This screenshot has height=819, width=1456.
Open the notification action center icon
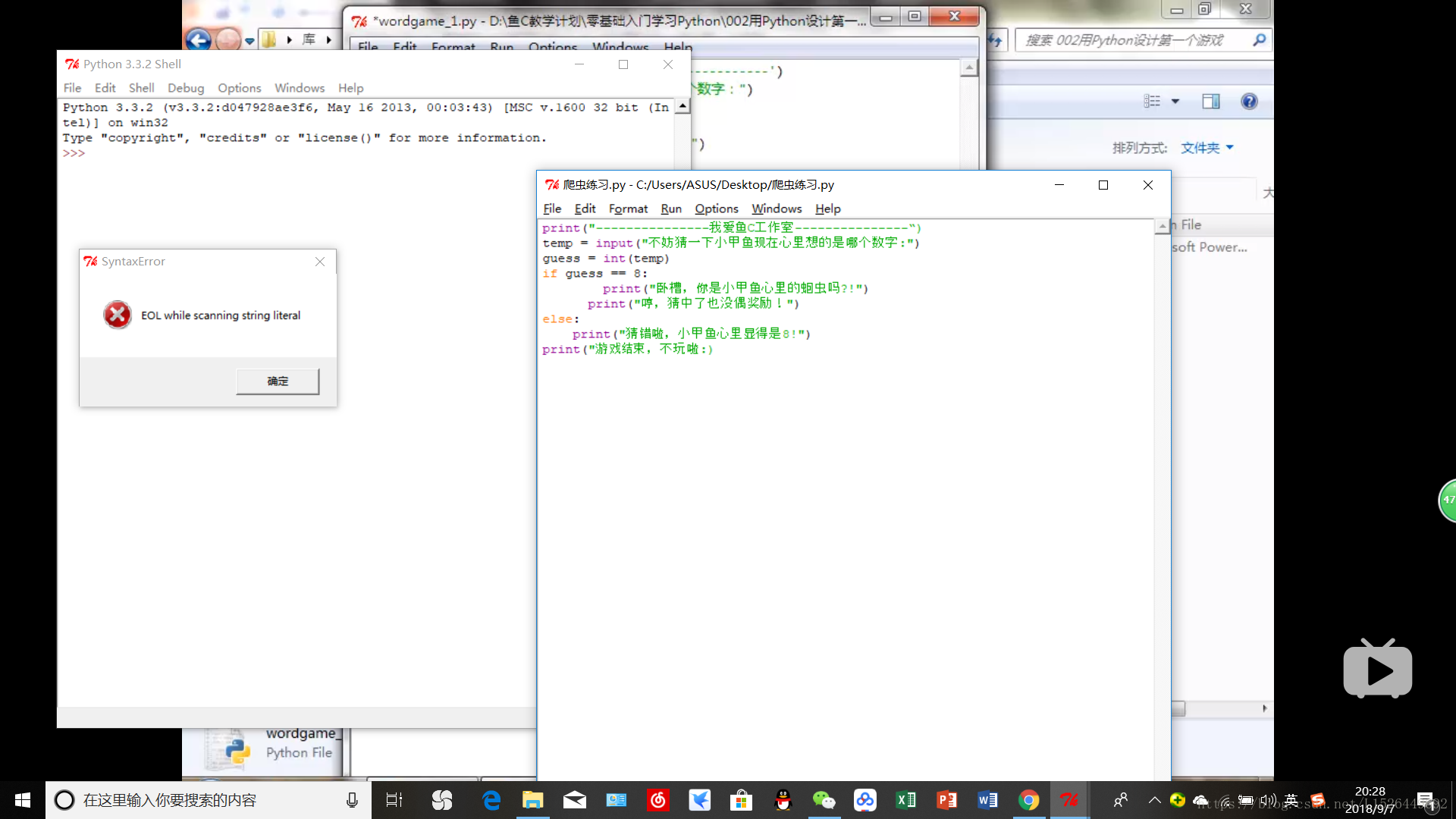[x=1426, y=800]
